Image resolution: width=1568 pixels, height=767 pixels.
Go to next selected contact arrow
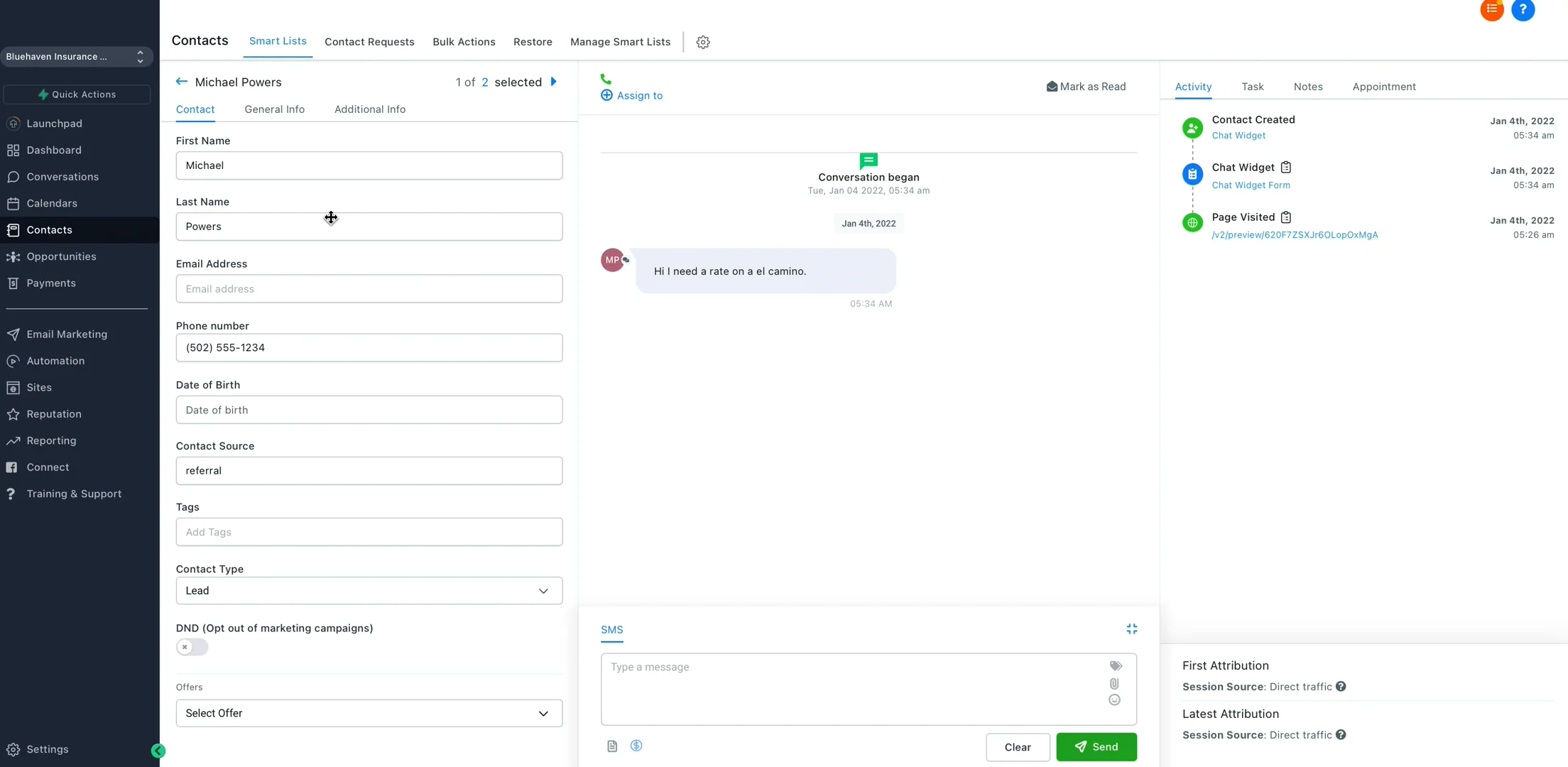554,82
